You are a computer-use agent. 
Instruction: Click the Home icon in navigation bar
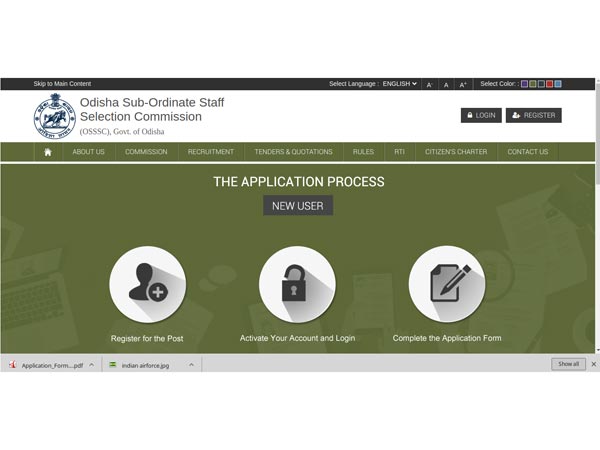tap(47, 152)
